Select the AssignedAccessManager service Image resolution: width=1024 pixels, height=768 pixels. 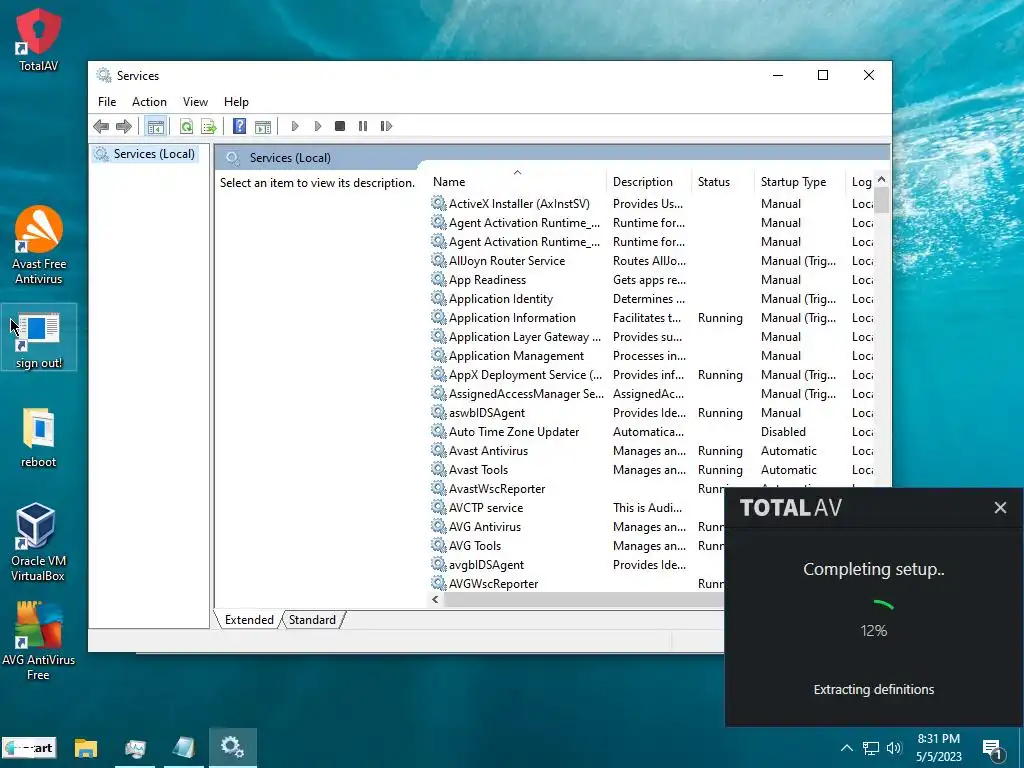[x=526, y=394]
